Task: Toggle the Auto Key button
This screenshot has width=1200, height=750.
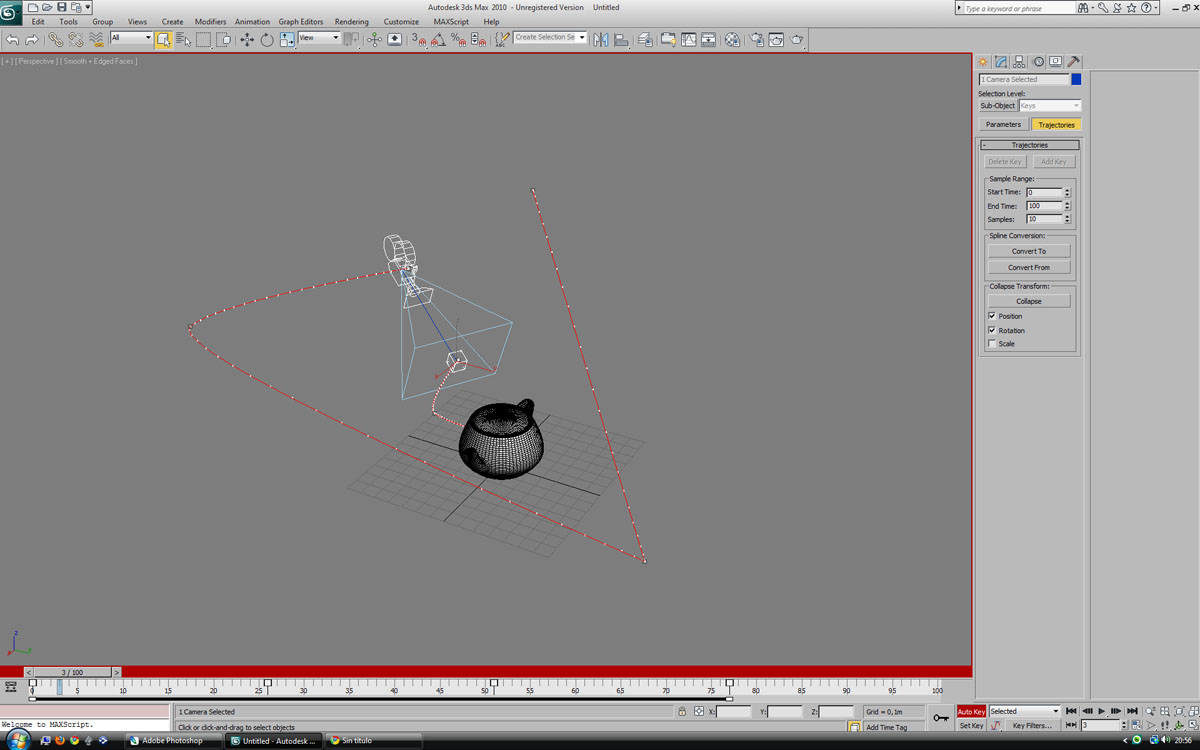Action: pos(971,711)
